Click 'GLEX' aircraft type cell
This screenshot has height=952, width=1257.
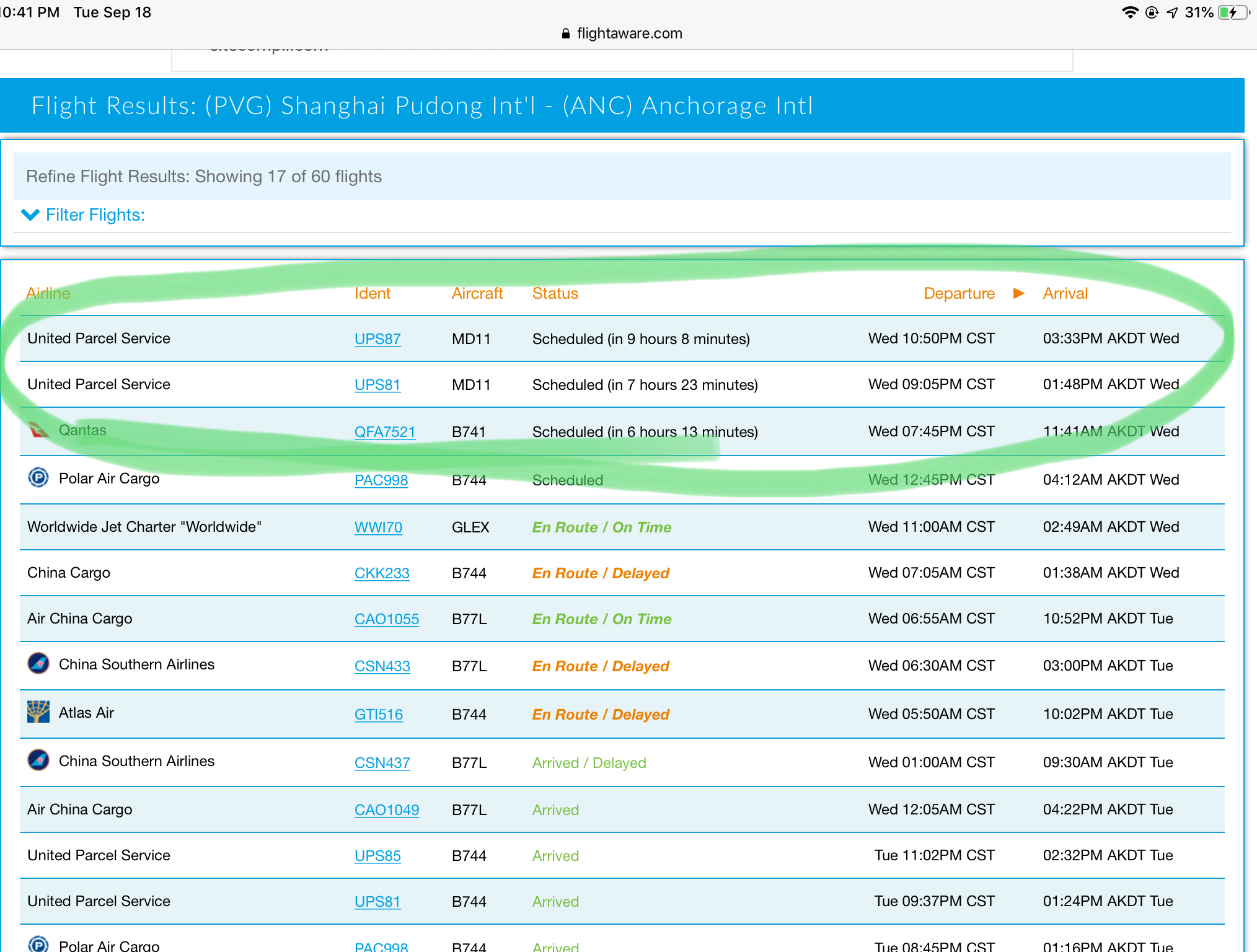[470, 527]
